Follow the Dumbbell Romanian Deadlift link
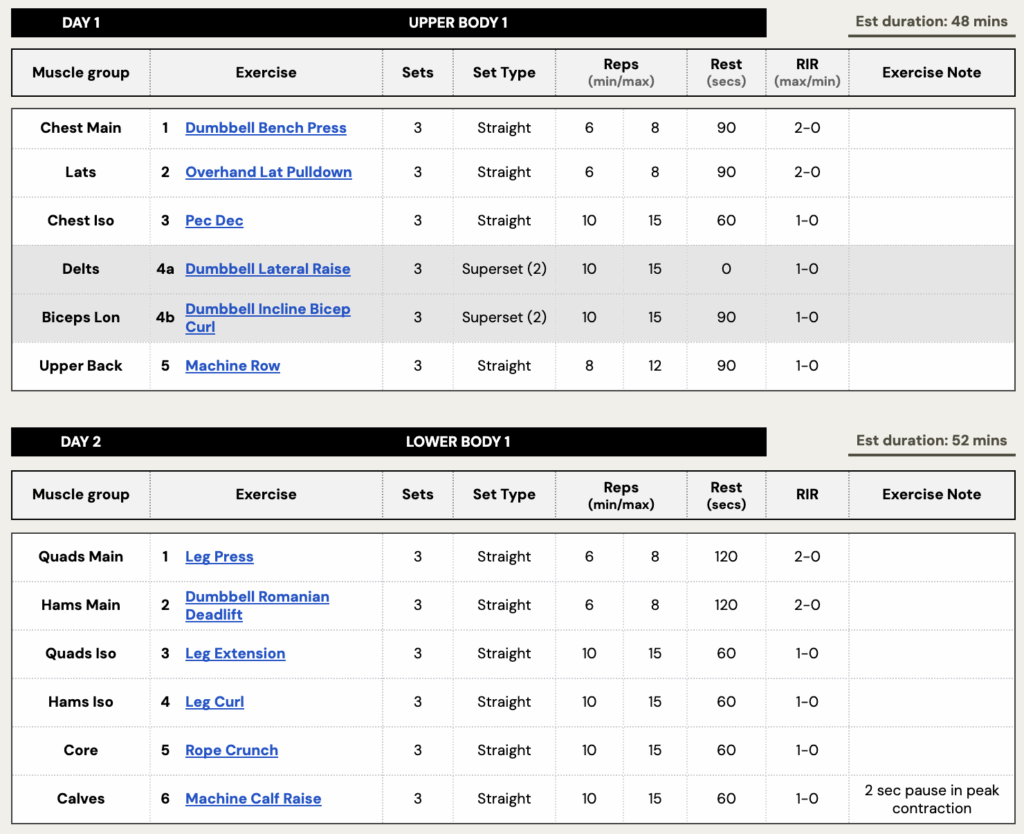This screenshot has width=1024, height=834. pyautogui.click(x=257, y=597)
